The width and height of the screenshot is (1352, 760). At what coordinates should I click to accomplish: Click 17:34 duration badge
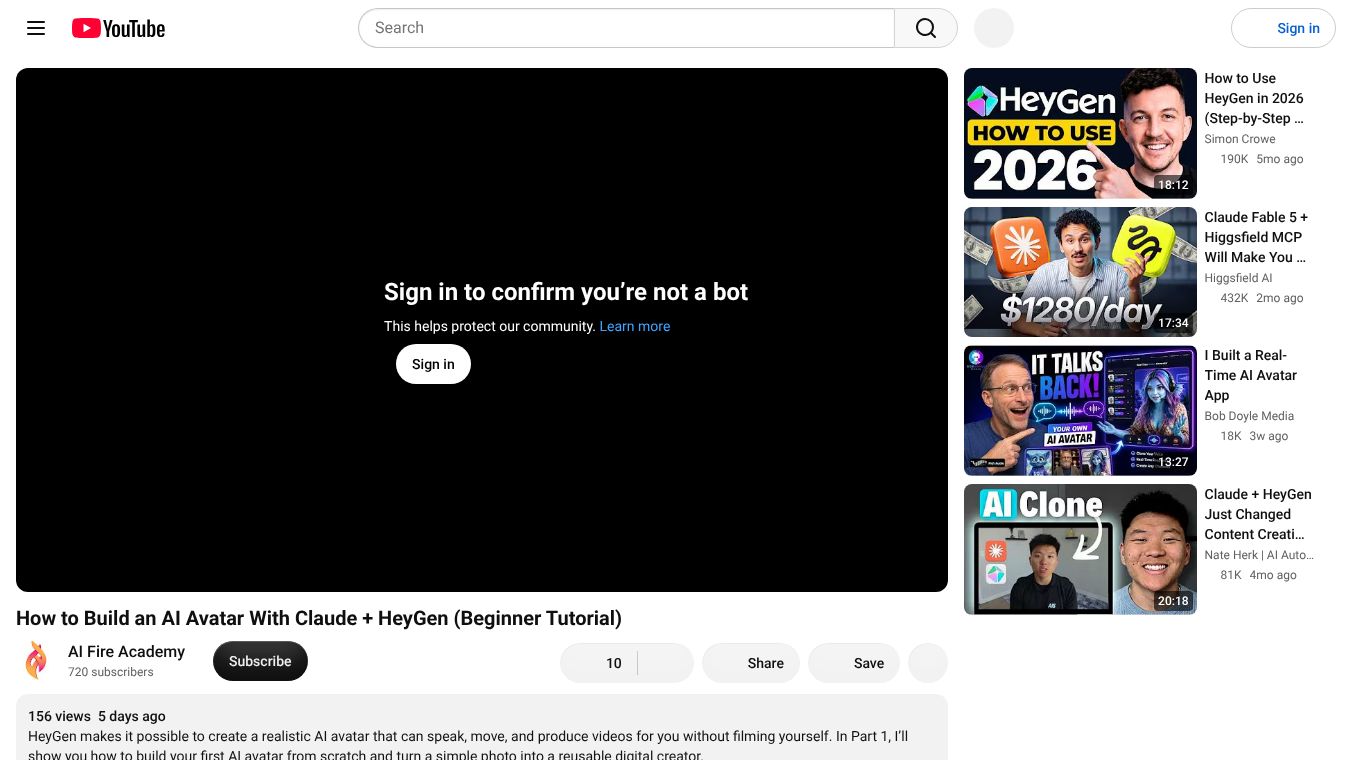click(1173, 323)
